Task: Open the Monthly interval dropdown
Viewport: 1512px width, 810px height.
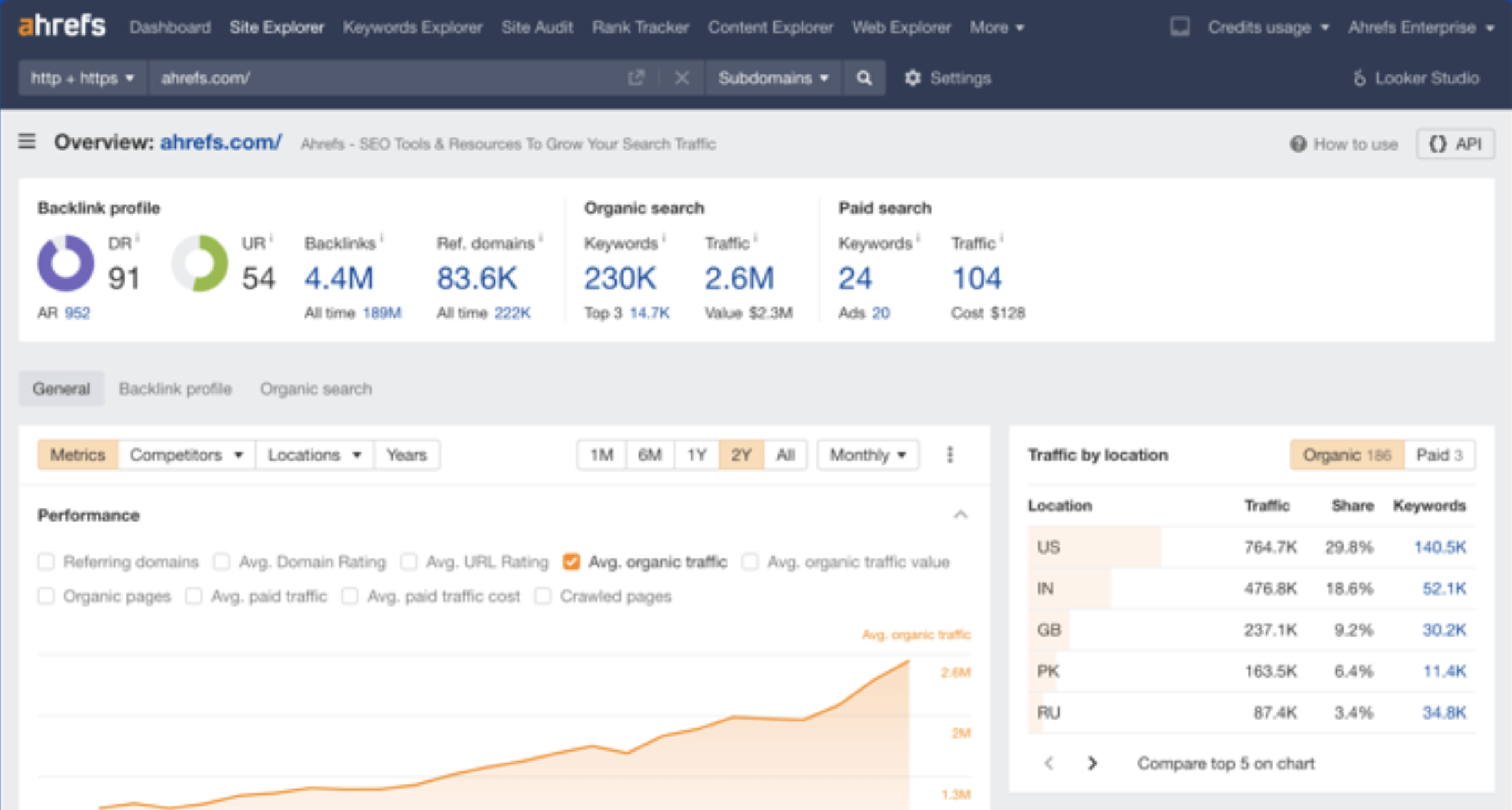Action: tap(867, 455)
